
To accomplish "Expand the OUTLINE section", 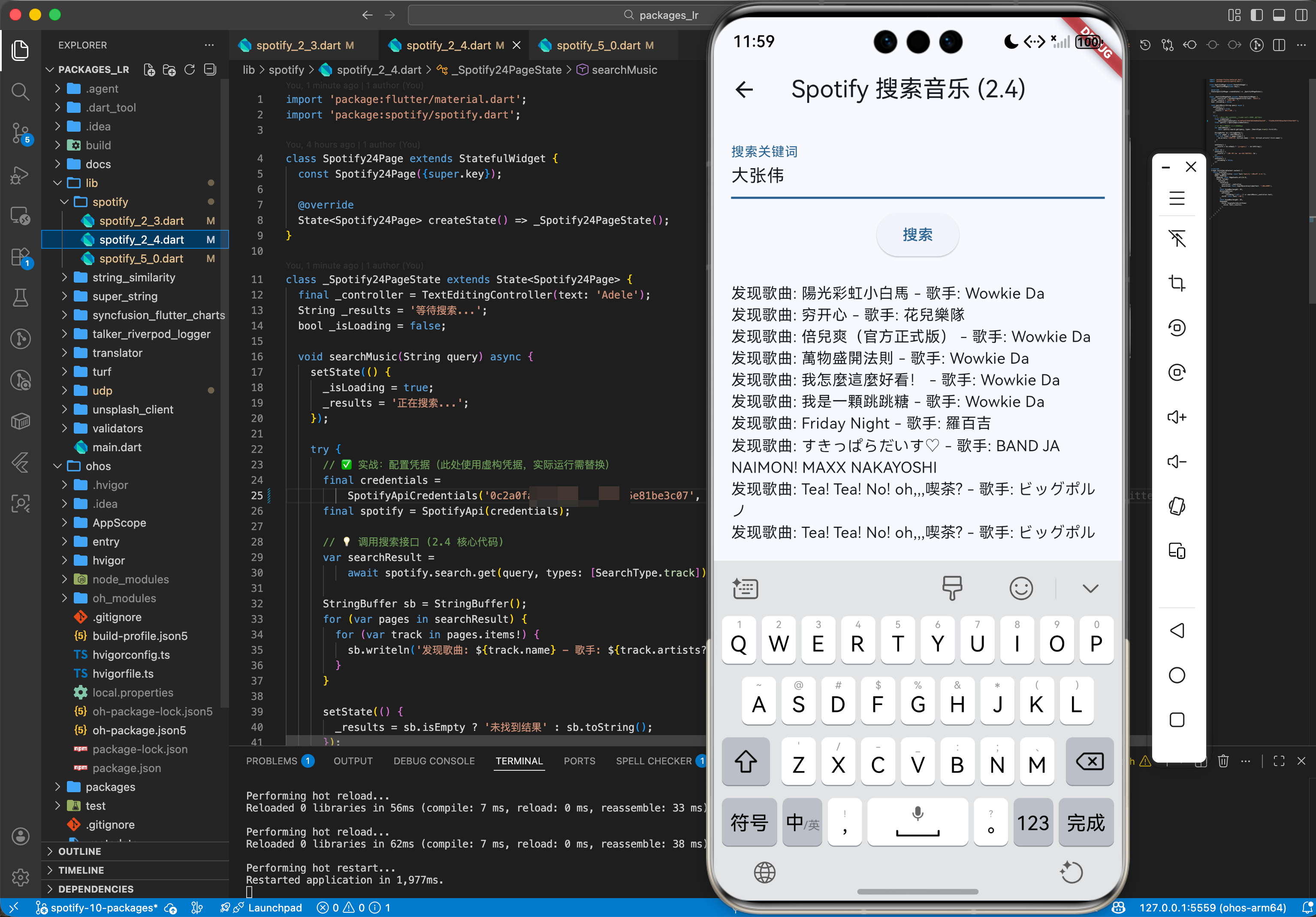I will tap(80, 851).
